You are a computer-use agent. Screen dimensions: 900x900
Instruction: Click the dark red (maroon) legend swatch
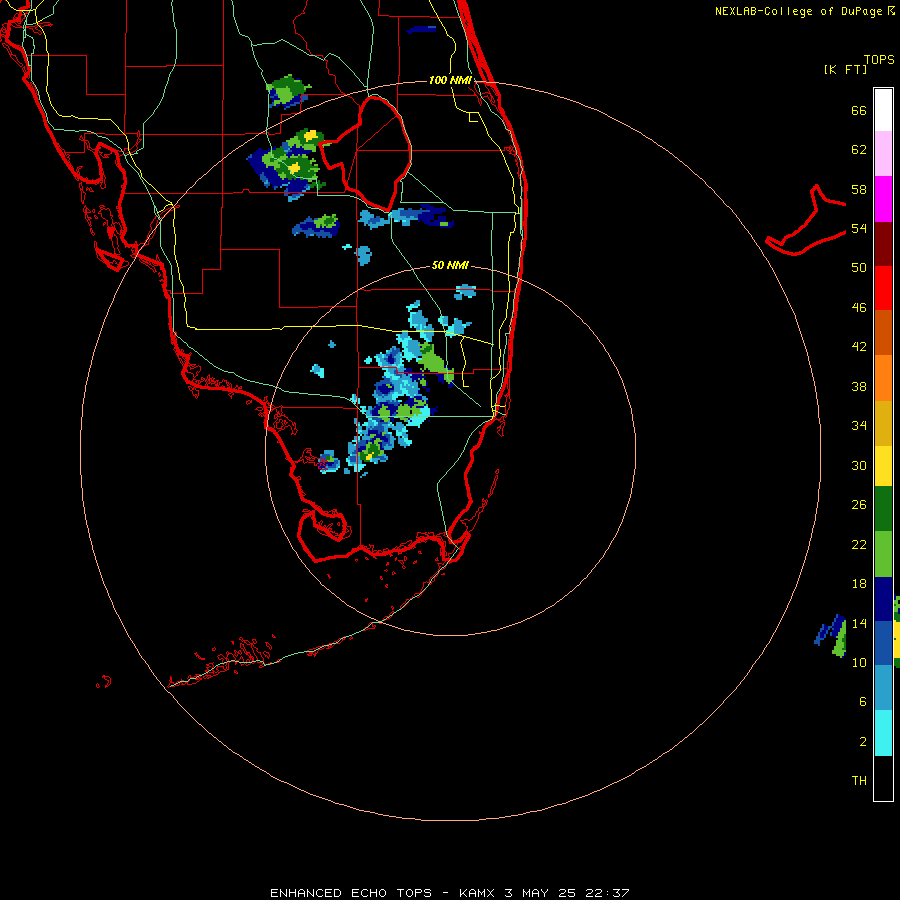(883, 243)
